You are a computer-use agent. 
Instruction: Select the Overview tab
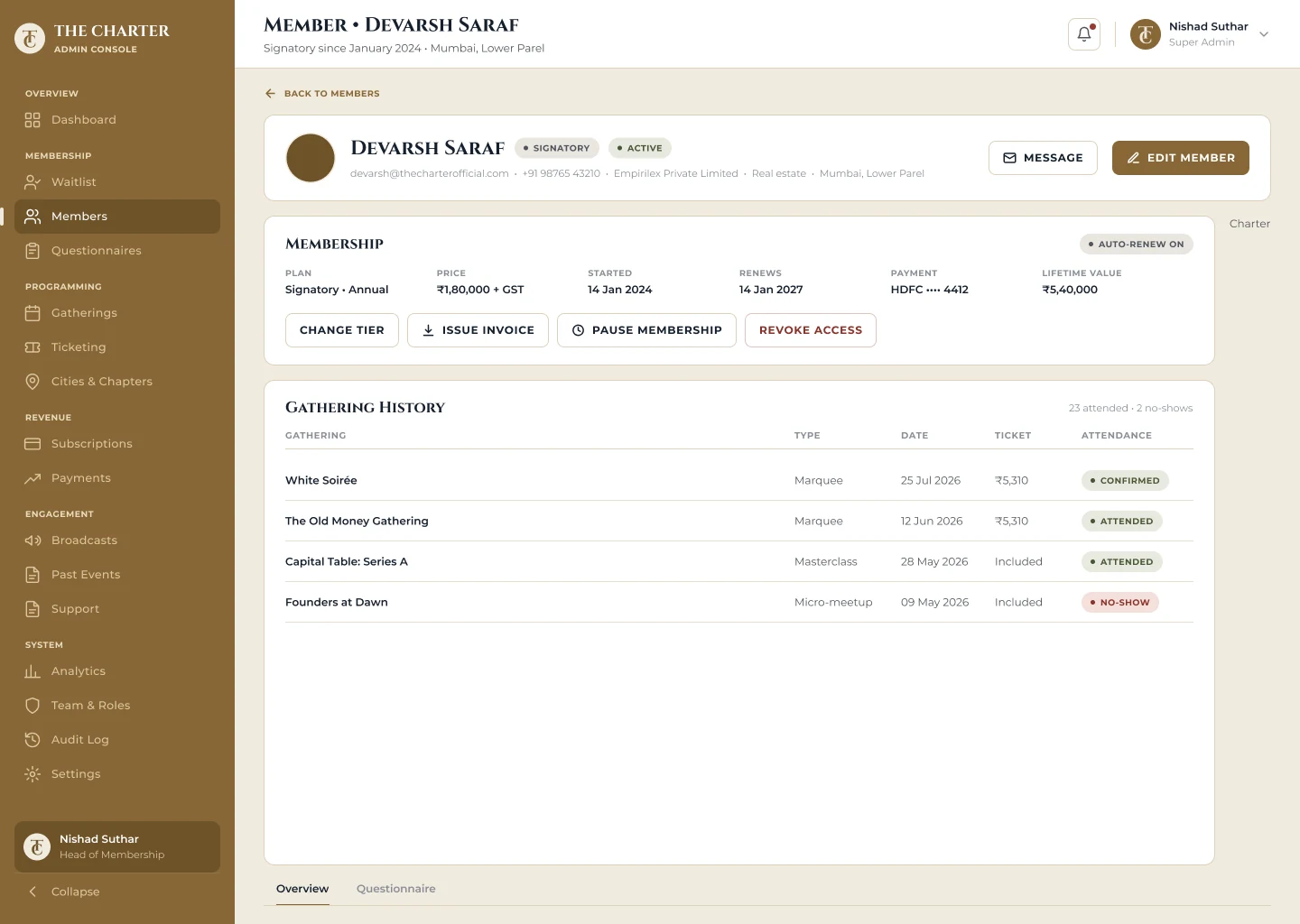coord(302,889)
